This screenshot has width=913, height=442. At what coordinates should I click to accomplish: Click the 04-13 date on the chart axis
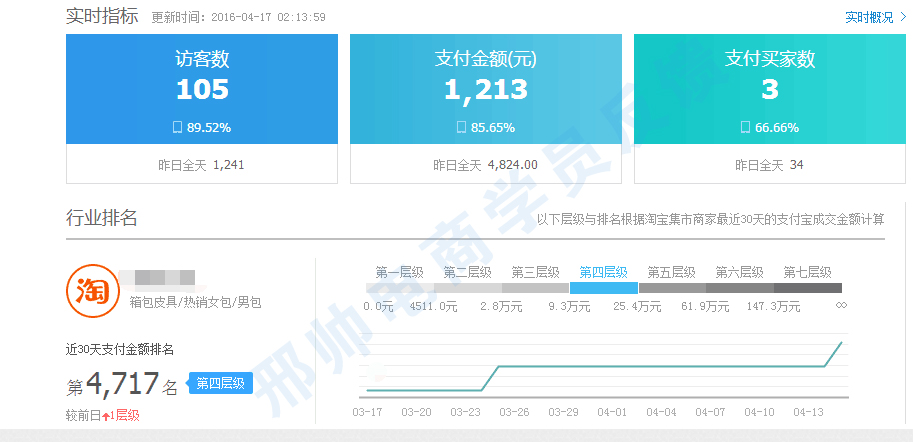pos(809,412)
